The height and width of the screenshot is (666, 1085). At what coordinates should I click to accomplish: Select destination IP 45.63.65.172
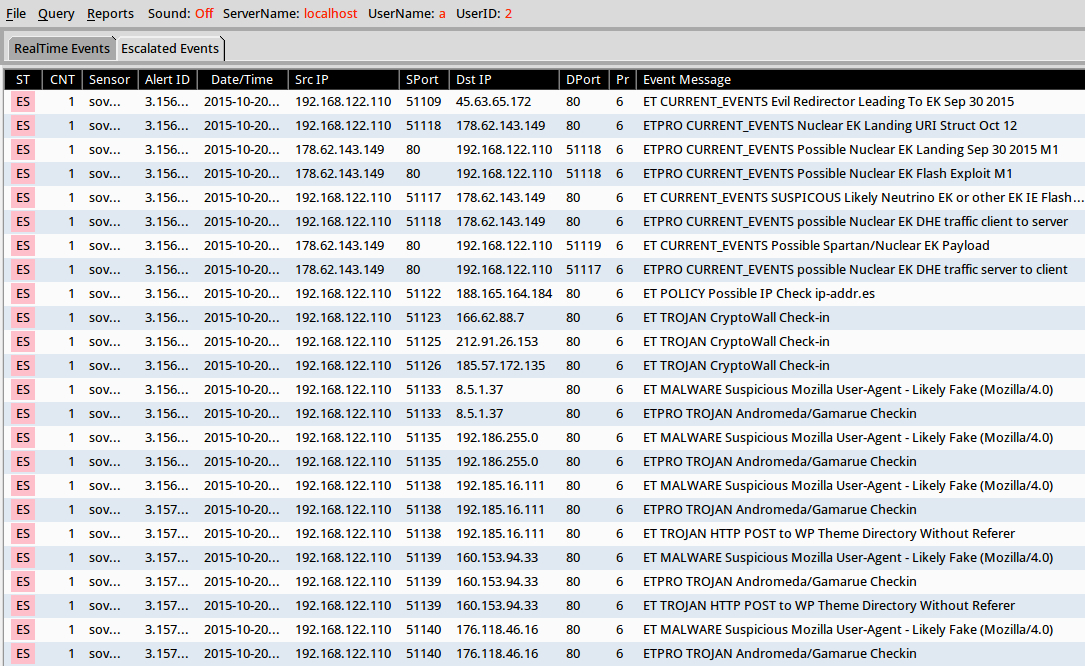[x=494, y=102]
